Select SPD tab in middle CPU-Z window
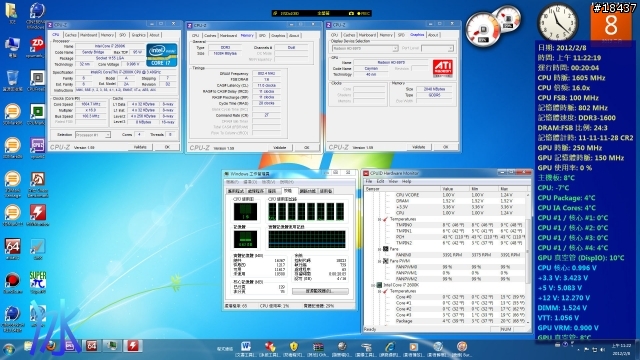This screenshot has width=640, height=360. (x=262, y=36)
